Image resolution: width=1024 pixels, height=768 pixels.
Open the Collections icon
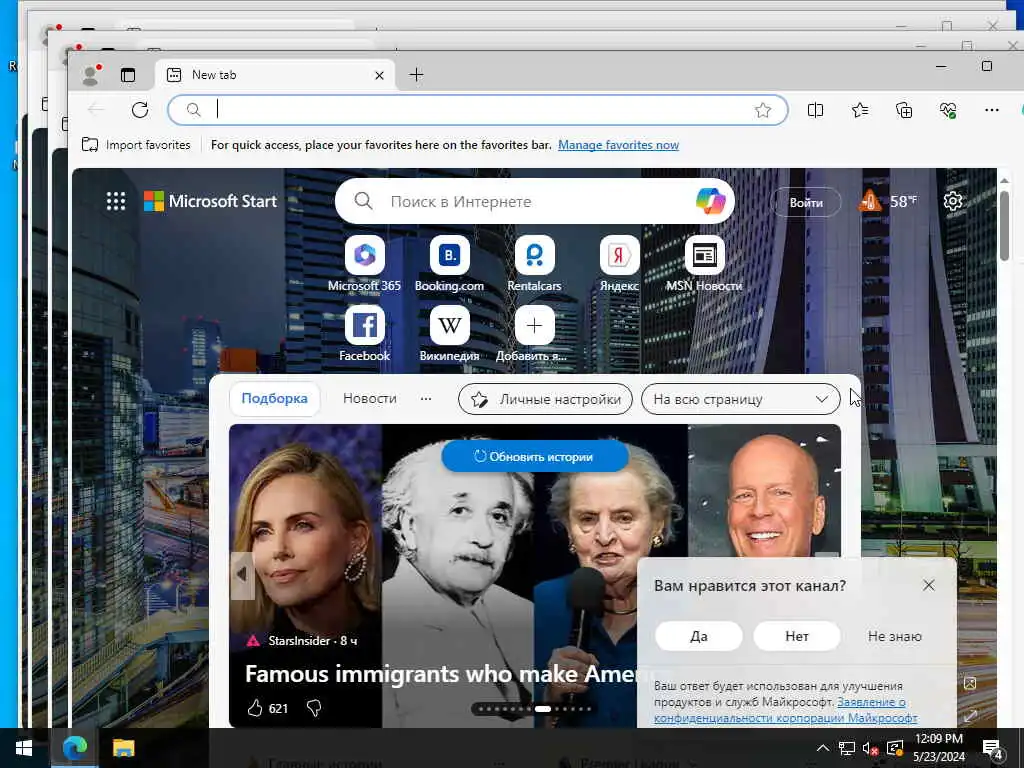coord(904,110)
